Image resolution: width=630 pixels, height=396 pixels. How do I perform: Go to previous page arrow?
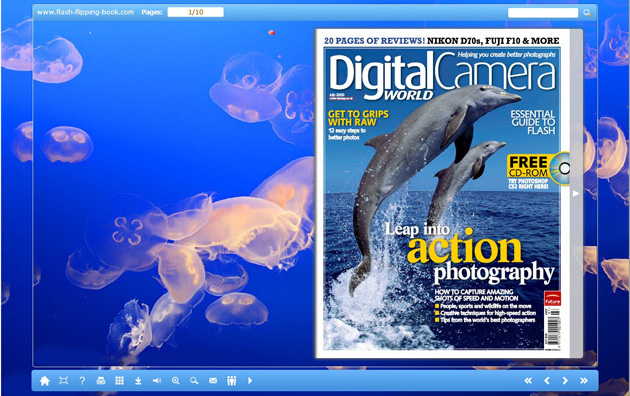[546, 381]
